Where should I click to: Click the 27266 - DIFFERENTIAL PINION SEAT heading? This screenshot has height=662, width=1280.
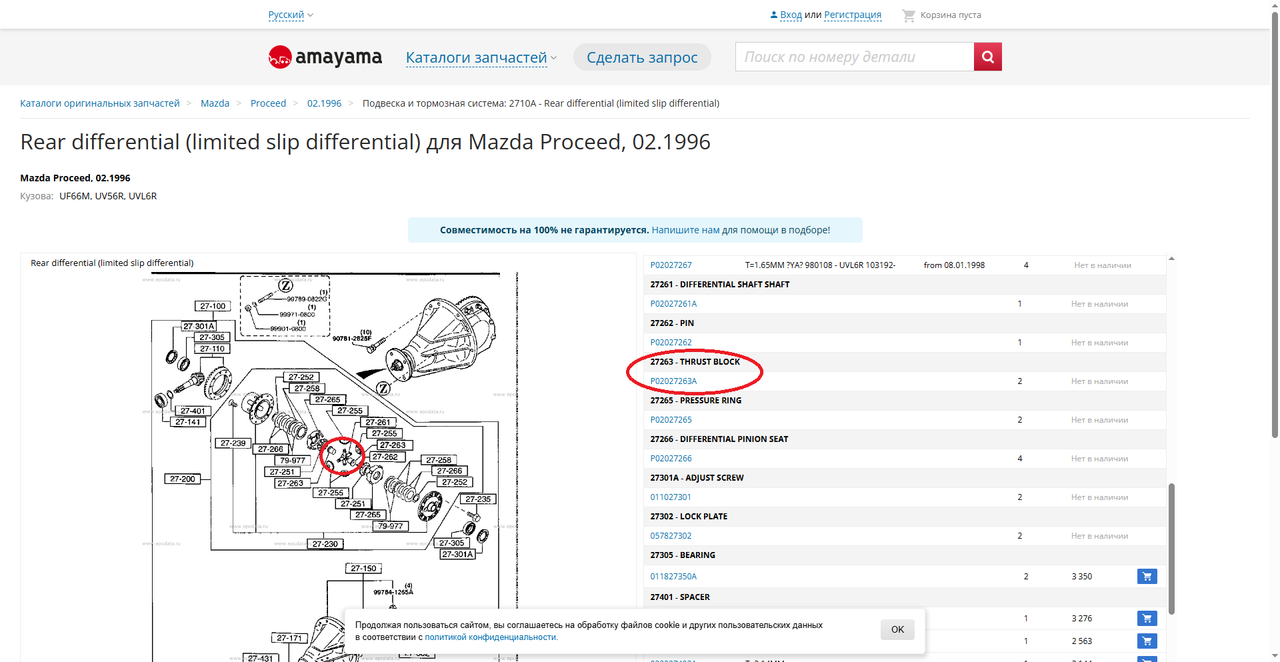[x=719, y=439]
